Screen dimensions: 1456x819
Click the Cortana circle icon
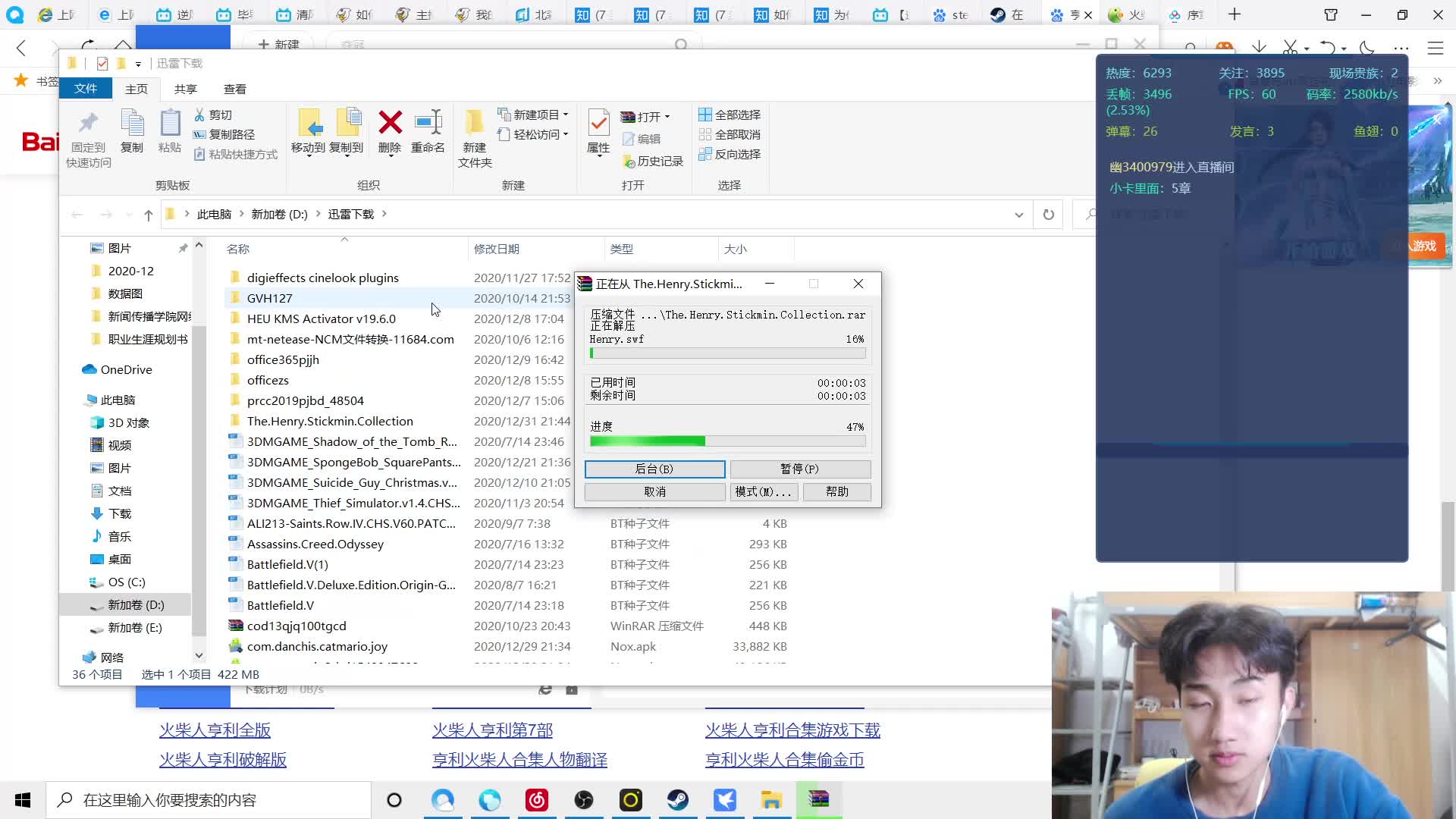pos(394,800)
